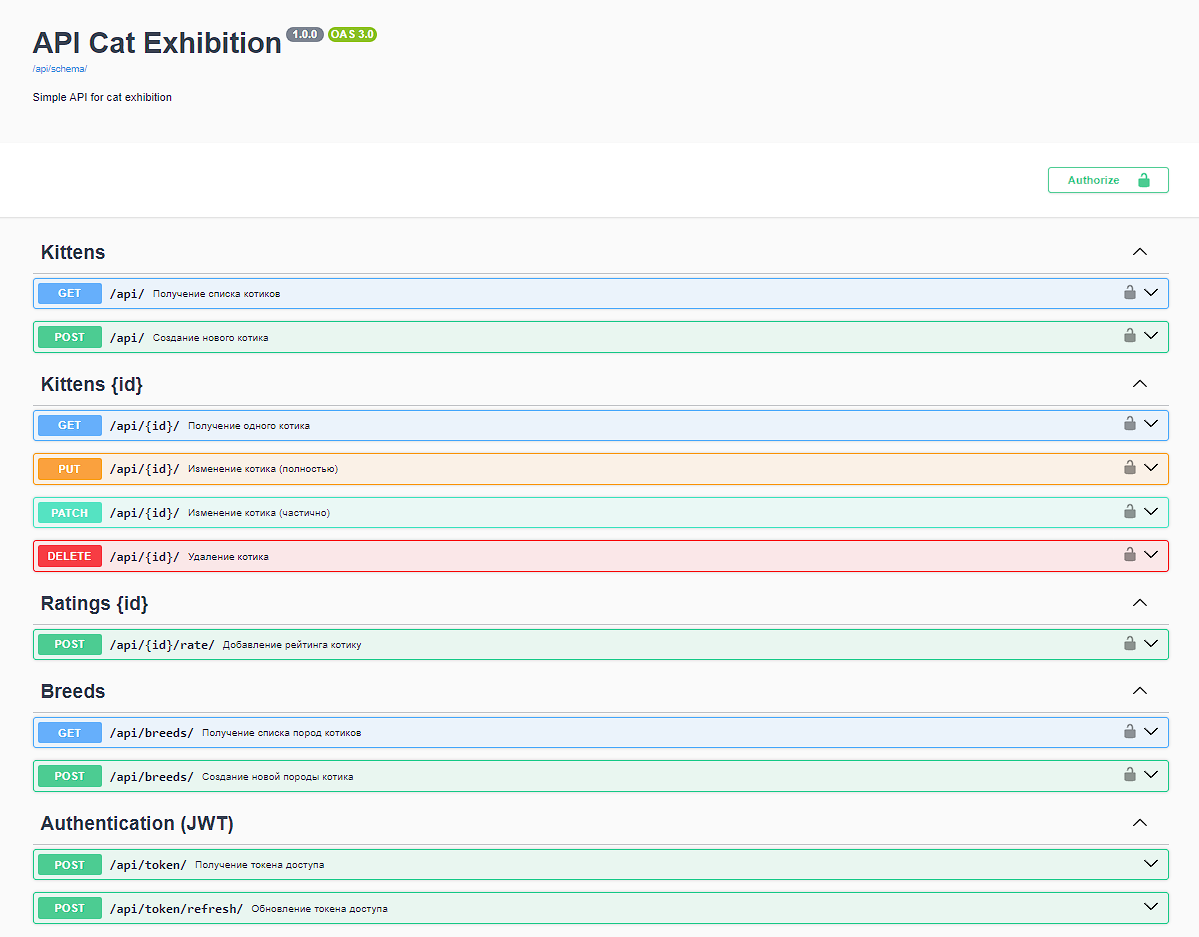1199x937 pixels.
Task: Click POST method badge for /api/ kitten creation
Action: pos(70,337)
